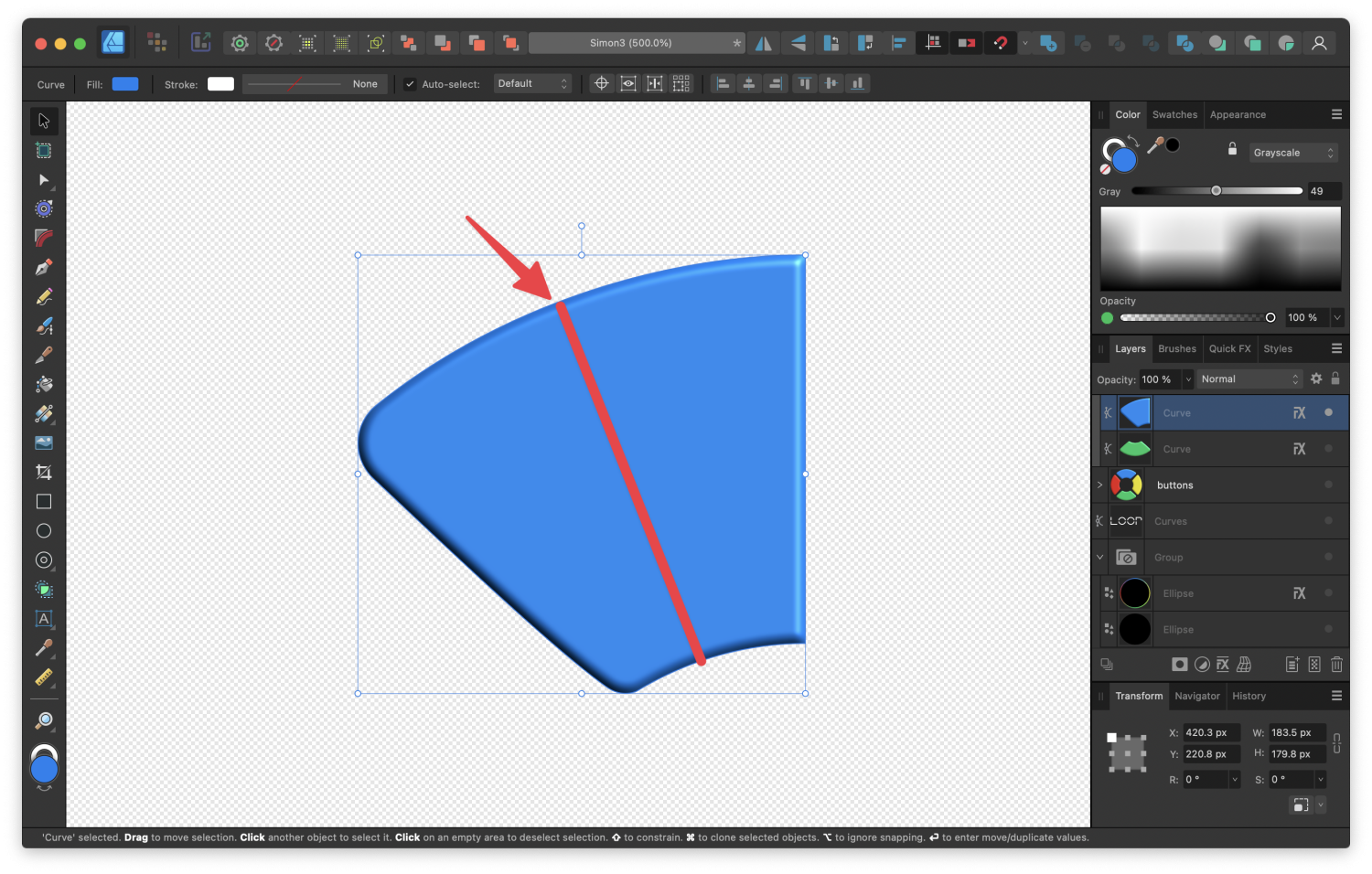Delete layer using trash icon

[x=1336, y=665]
